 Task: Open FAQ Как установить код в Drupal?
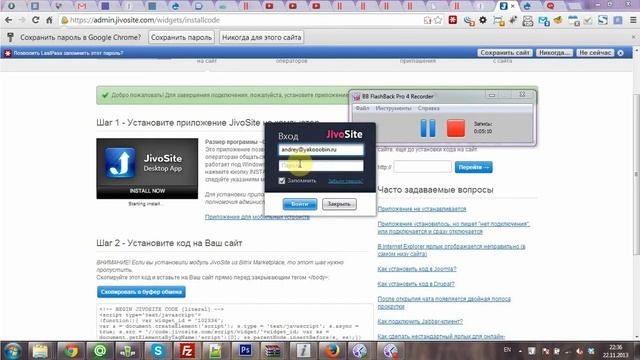click(416, 284)
